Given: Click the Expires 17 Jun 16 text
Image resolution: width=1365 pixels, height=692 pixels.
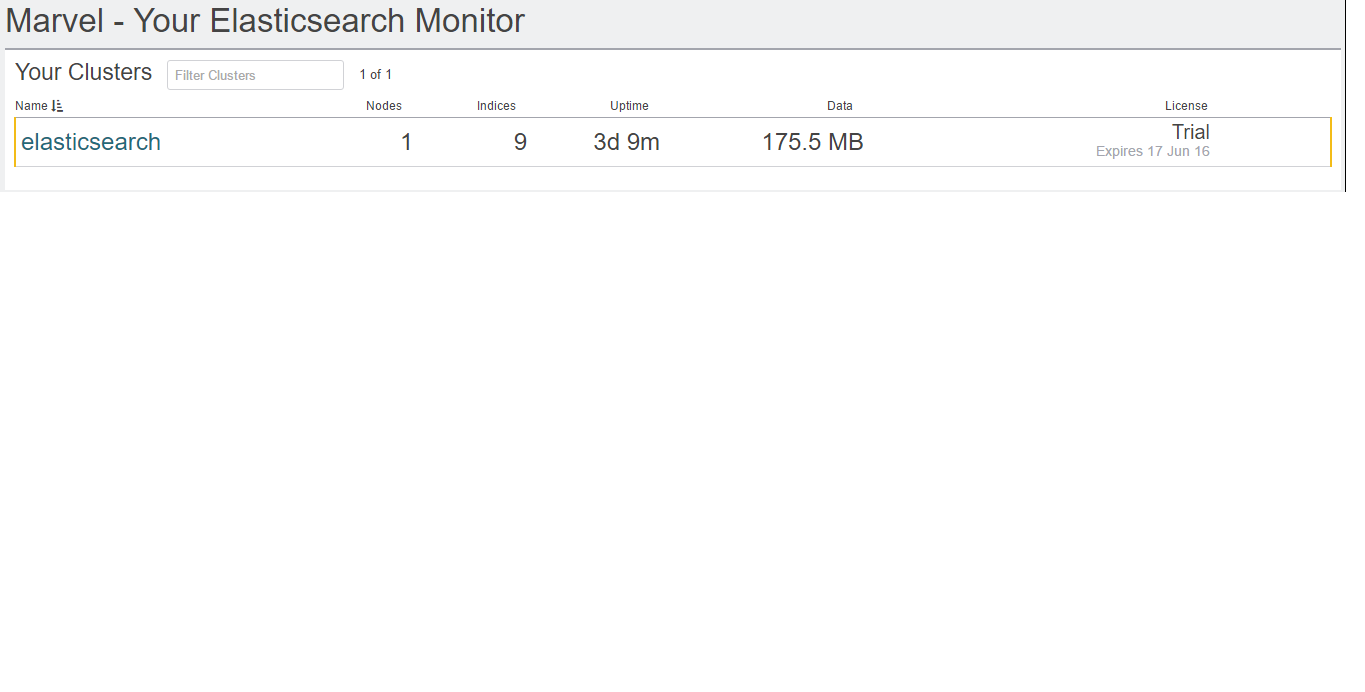Looking at the screenshot, I should pyautogui.click(x=1153, y=152).
